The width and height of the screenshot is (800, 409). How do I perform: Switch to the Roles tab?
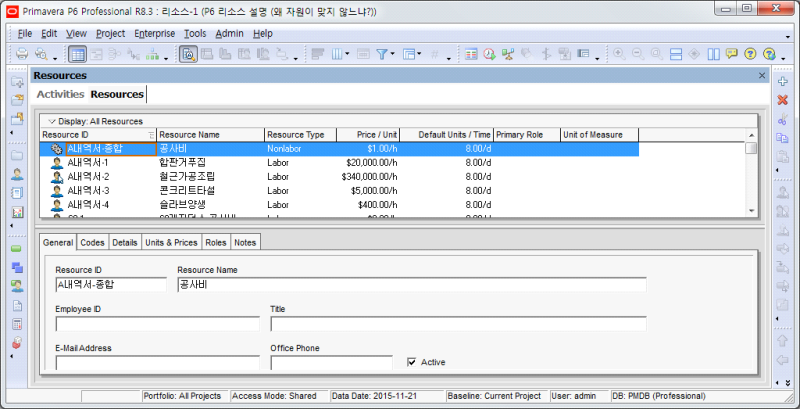tap(216, 243)
